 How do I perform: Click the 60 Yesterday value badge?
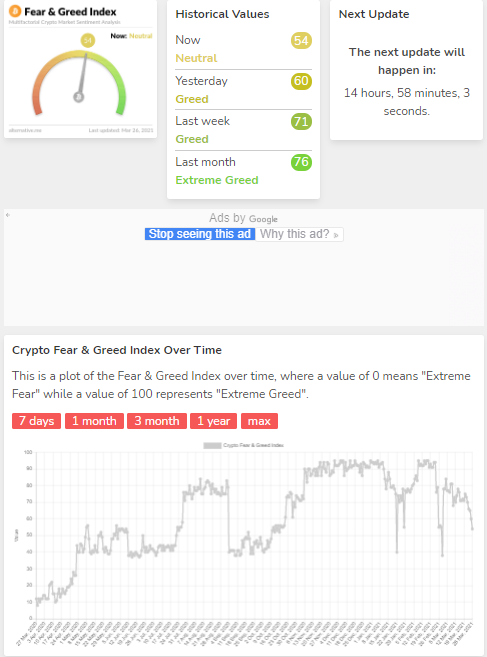(x=301, y=81)
